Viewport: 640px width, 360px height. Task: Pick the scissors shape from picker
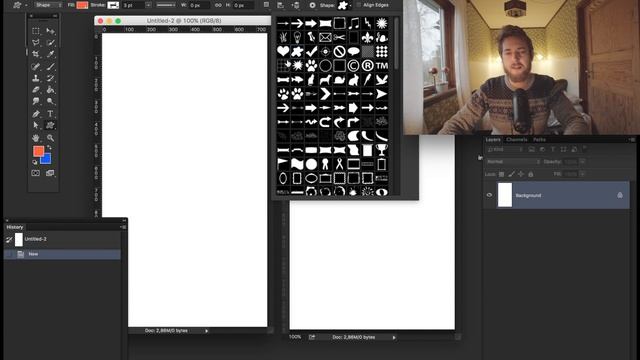(339, 38)
